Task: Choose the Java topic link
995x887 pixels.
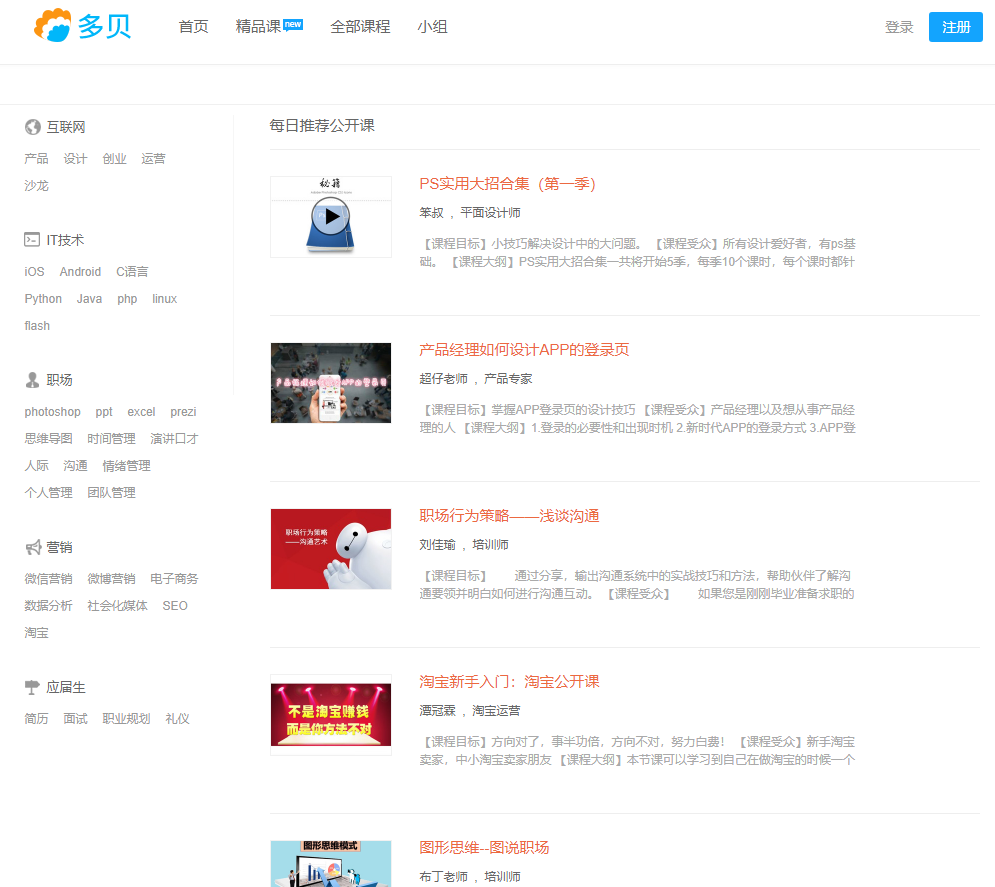Action: [89, 299]
